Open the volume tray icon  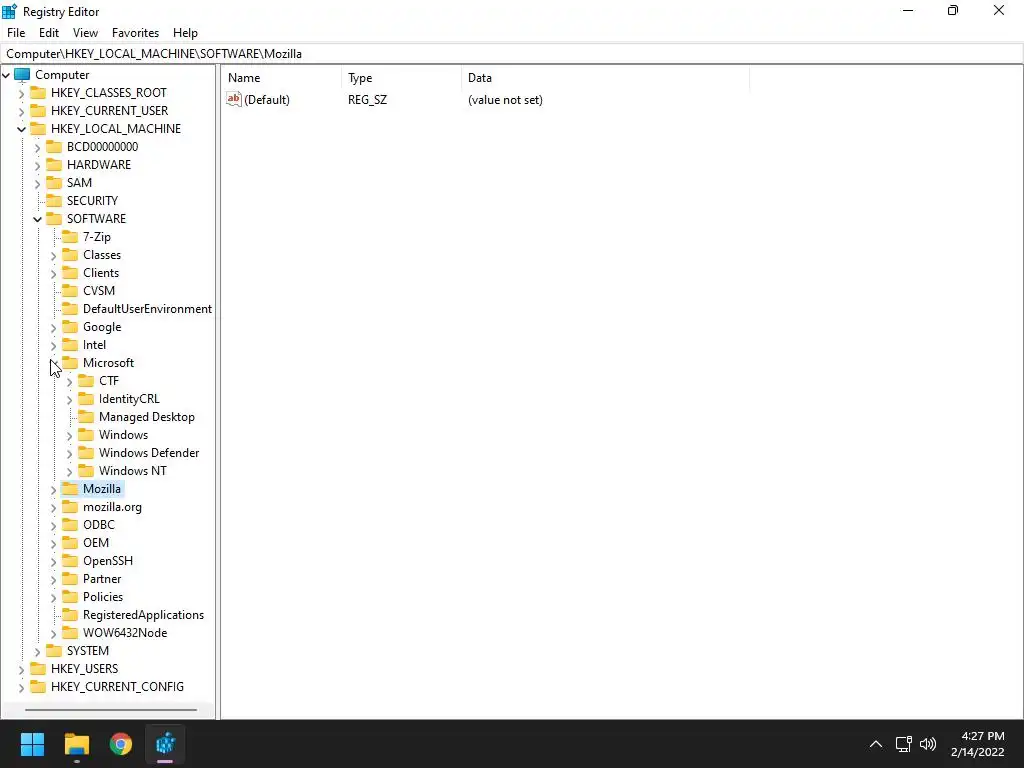pos(927,744)
